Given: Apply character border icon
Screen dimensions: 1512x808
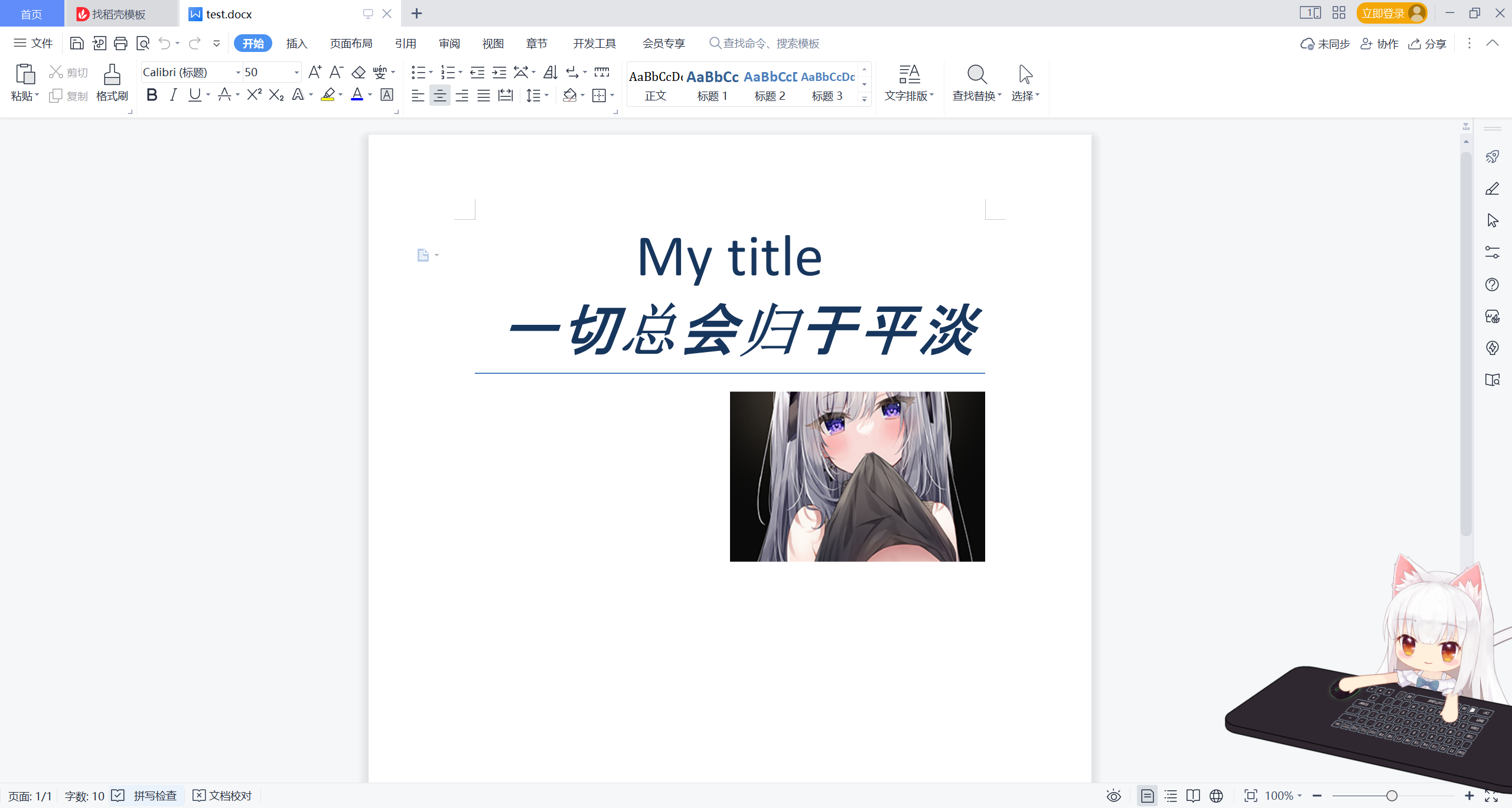Looking at the screenshot, I should point(387,95).
